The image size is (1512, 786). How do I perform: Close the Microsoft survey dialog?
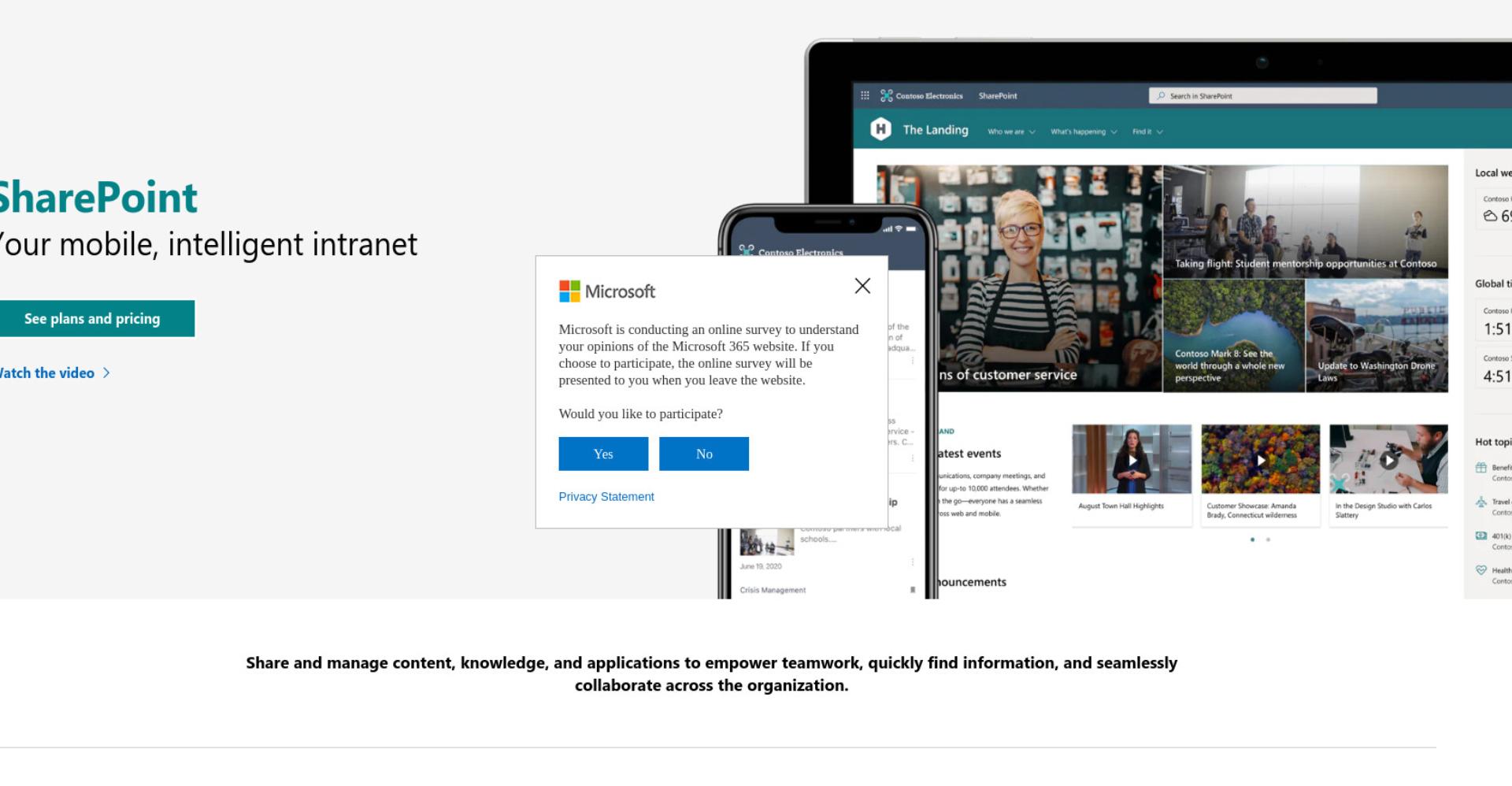(862, 286)
